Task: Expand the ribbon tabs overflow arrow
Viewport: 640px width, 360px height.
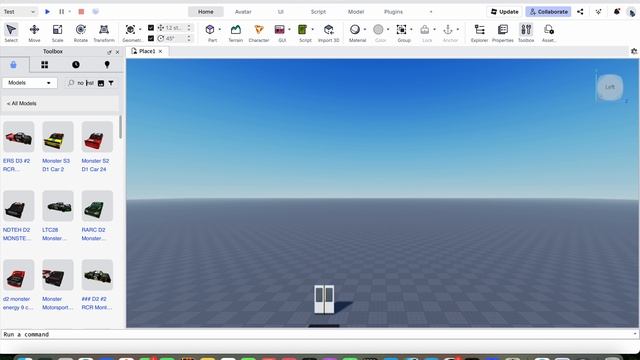Action: point(431,12)
